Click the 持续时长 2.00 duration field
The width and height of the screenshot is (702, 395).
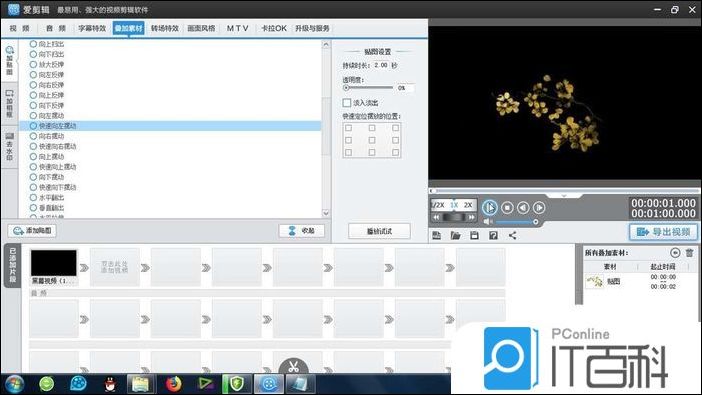[381, 65]
